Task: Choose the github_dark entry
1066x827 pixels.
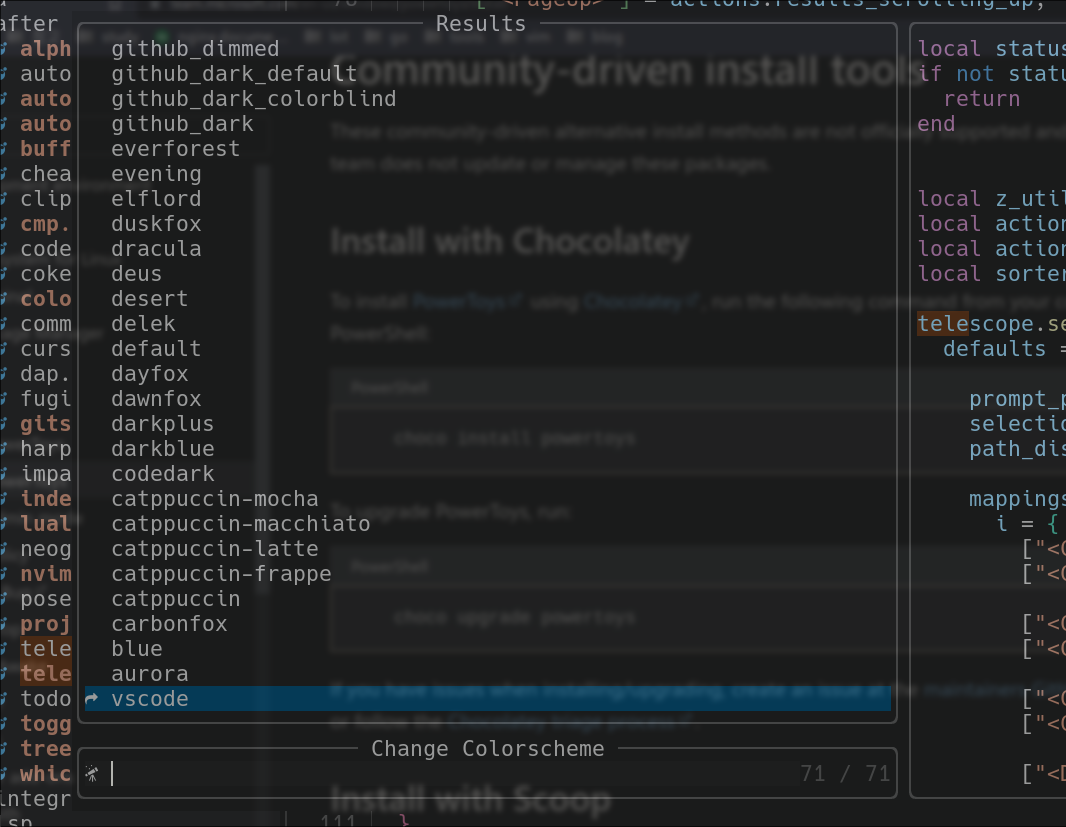Action: click(x=182, y=124)
